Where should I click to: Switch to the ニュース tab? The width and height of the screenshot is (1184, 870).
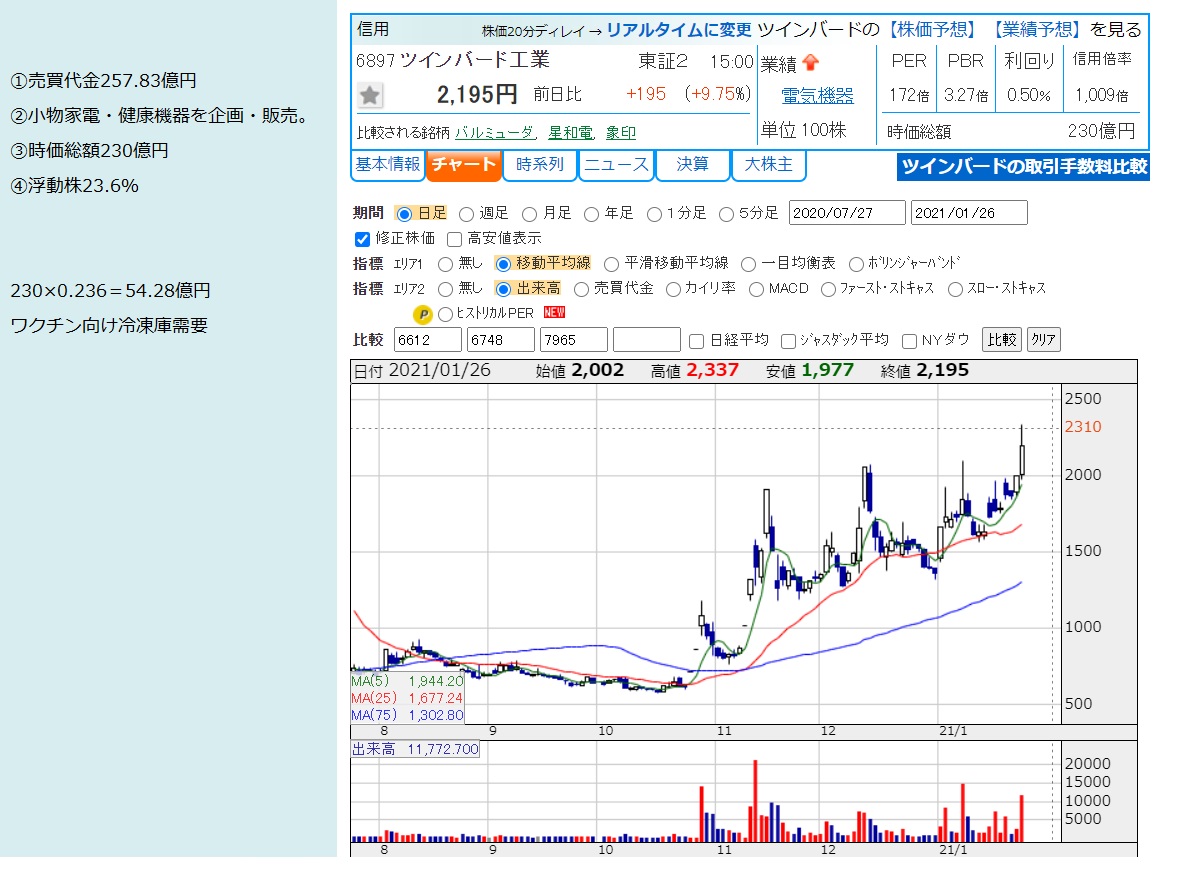616,165
